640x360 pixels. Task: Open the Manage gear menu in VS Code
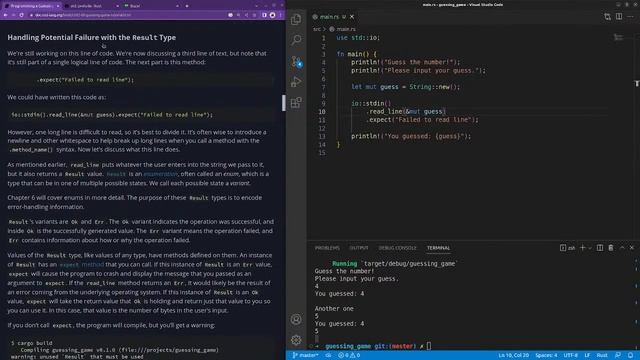tap(296, 340)
